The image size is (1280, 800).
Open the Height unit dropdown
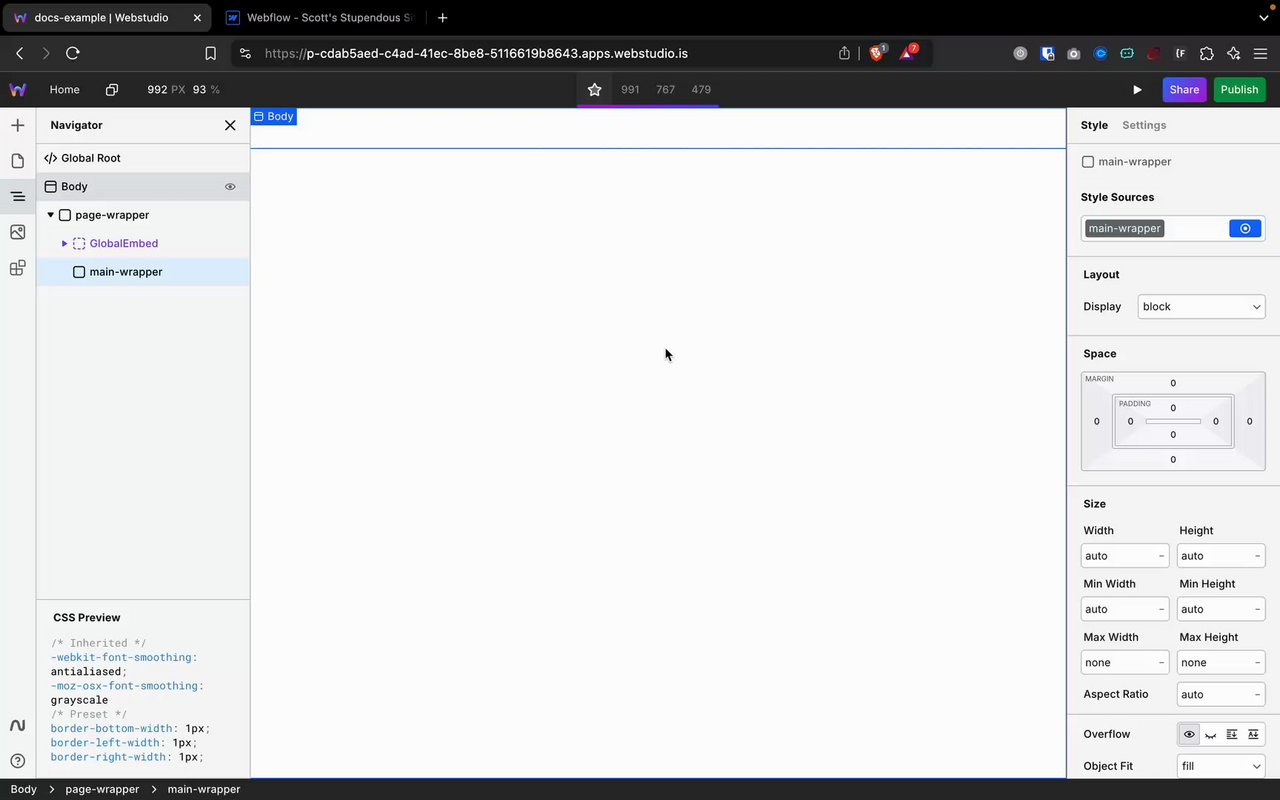[x=1257, y=556]
